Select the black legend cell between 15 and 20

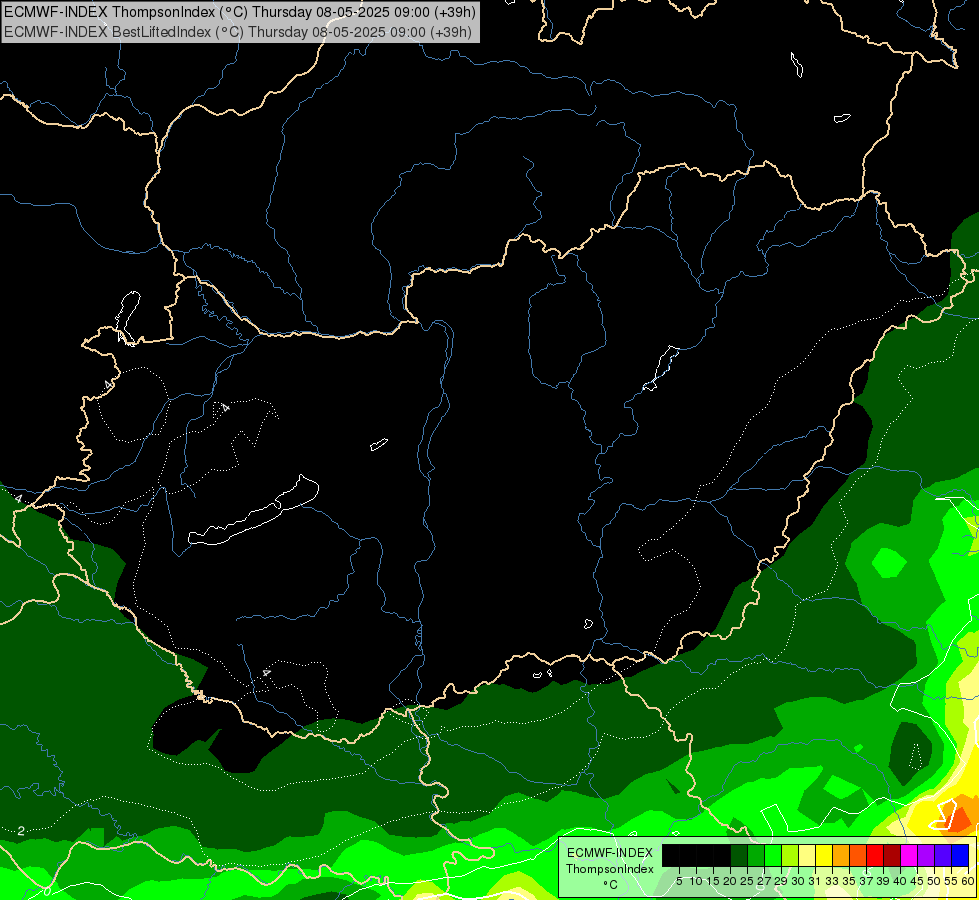coord(722,855)
